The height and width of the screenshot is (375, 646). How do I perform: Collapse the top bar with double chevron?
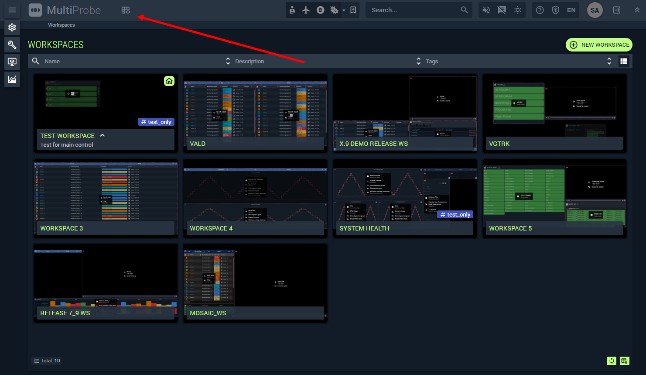[x=637, y=10]
